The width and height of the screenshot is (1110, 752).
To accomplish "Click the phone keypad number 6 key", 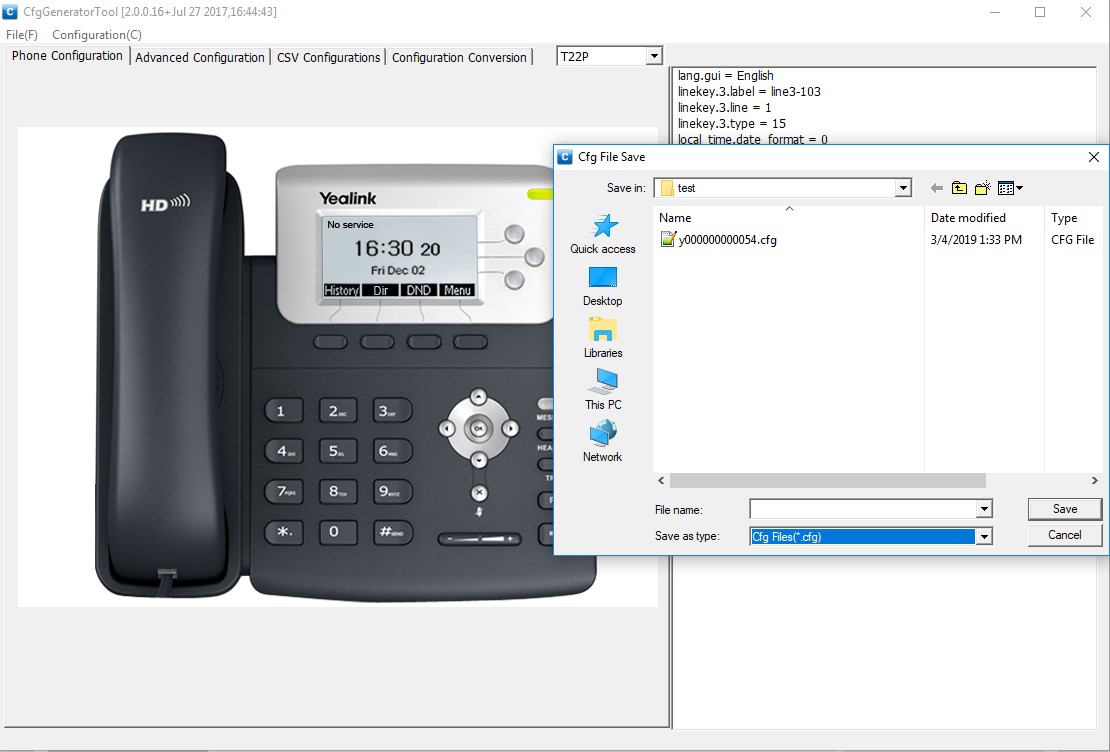I will [x=392, y=451].
